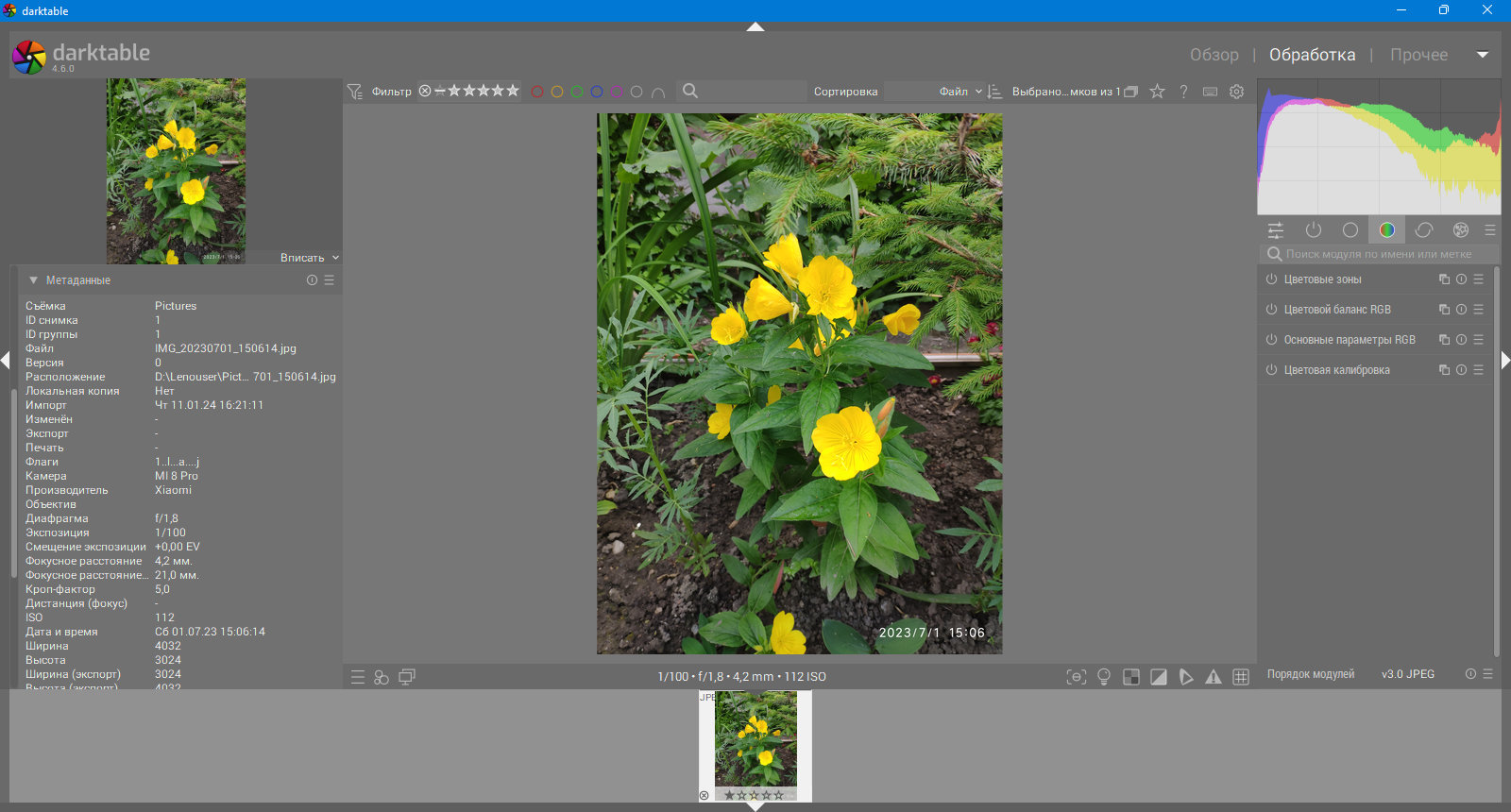Image resolution: width=1511 pixels, height=812 pixels.
Task: Filter by blue color label
Action: point(597,92)
